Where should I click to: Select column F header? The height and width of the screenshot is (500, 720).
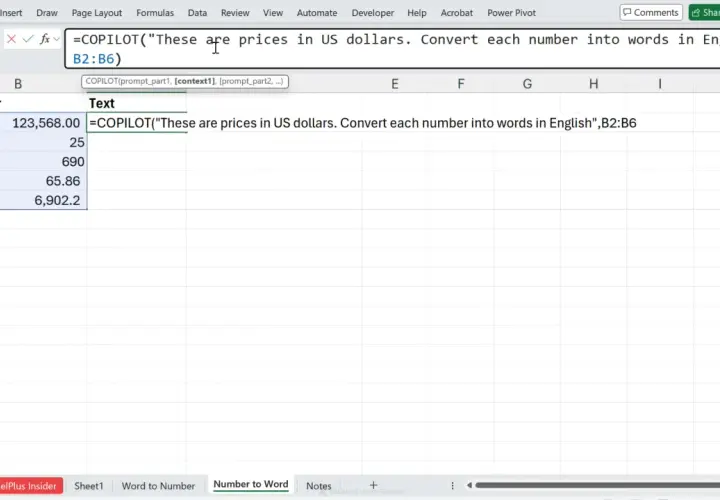pyautogui.click(x=461, y=84)
